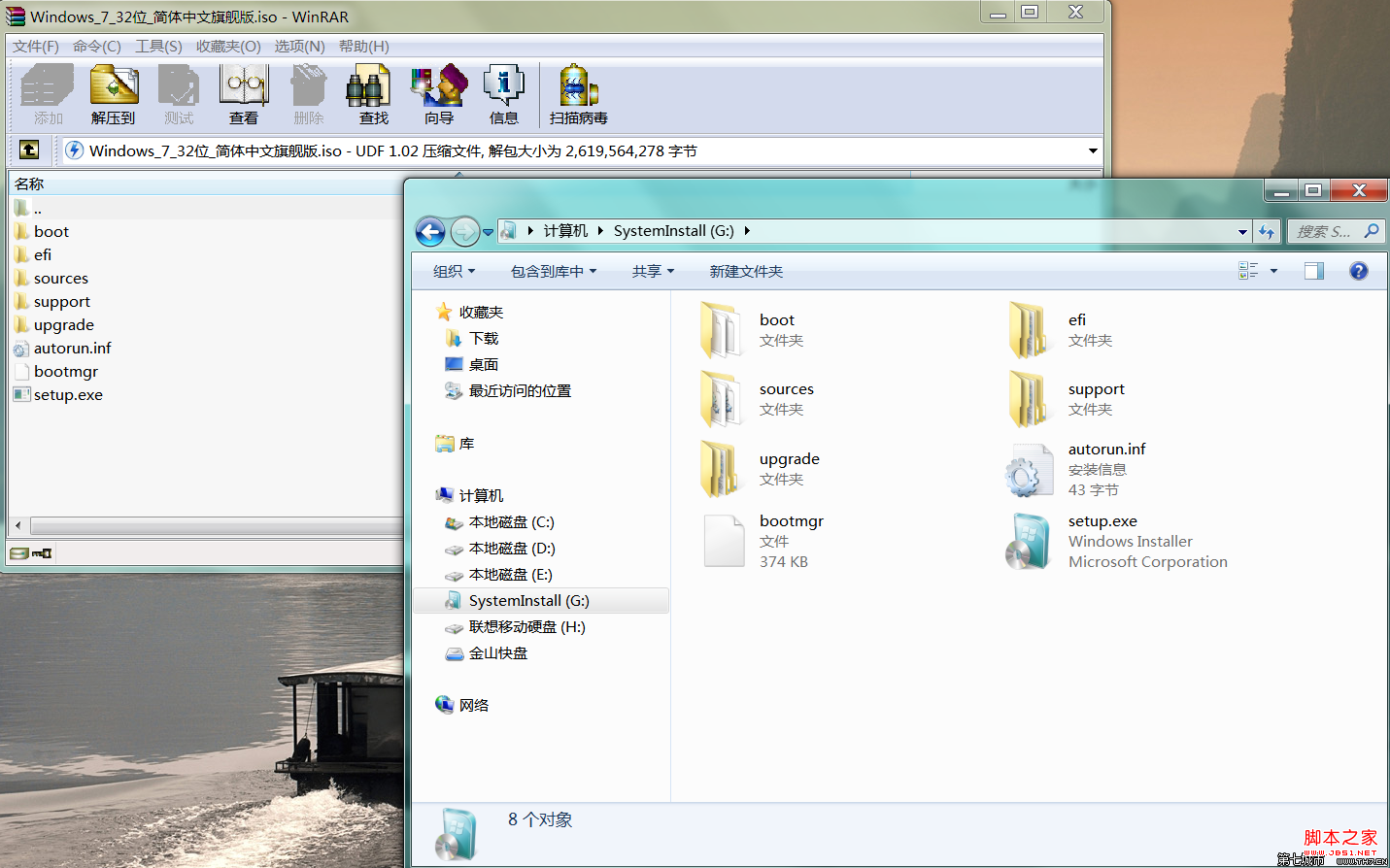The height and width of the screenshot is (868, 1390).
Task: Open the 组织 dropdown menu
Action: tap(453, 271)
